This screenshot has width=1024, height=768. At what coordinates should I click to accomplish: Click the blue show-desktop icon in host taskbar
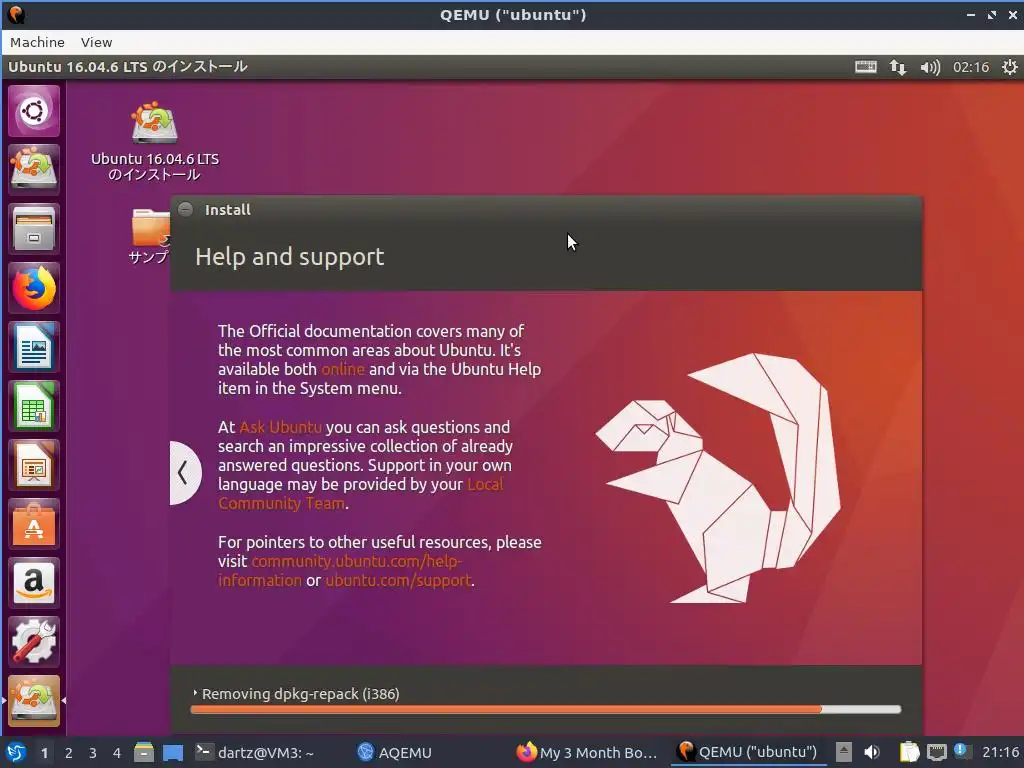[x=173, y=752]
